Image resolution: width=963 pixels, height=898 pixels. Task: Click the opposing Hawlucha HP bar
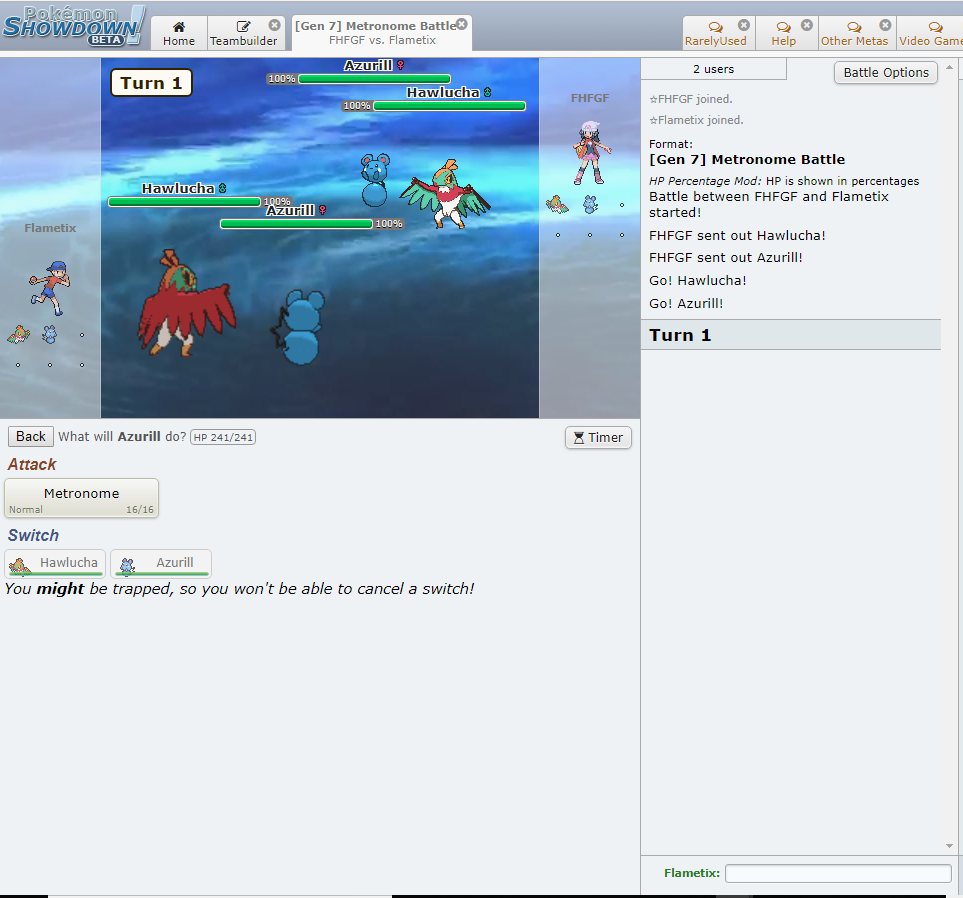(x=450, y=106)
